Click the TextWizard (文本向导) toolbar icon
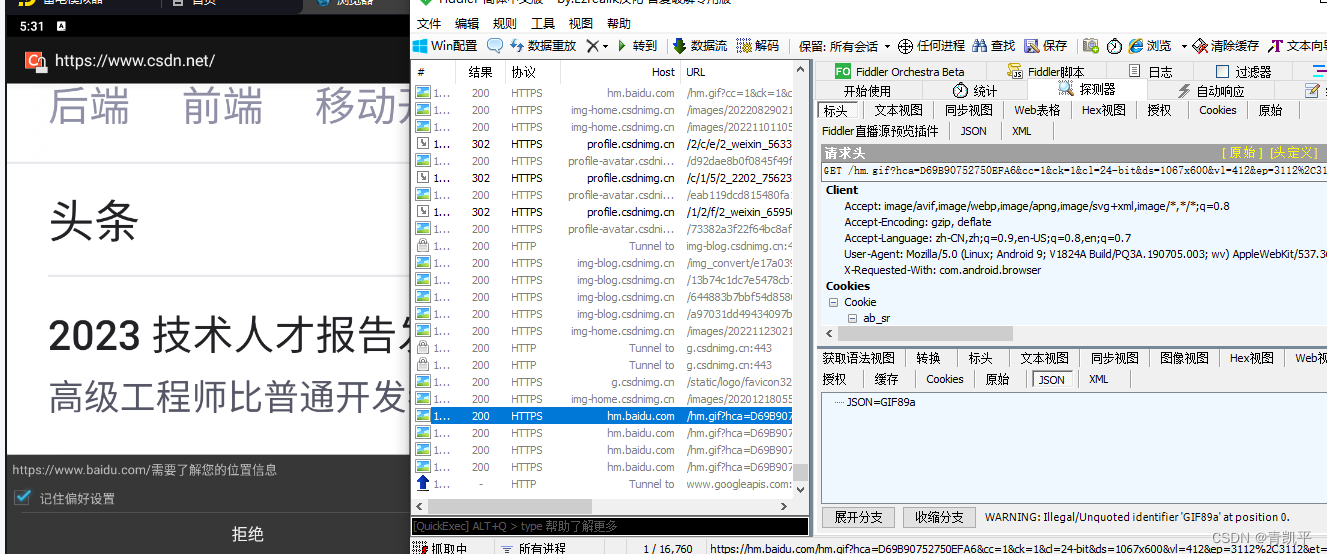The width and height of the screenshot is (1327, 554). tap(1275, 46)
